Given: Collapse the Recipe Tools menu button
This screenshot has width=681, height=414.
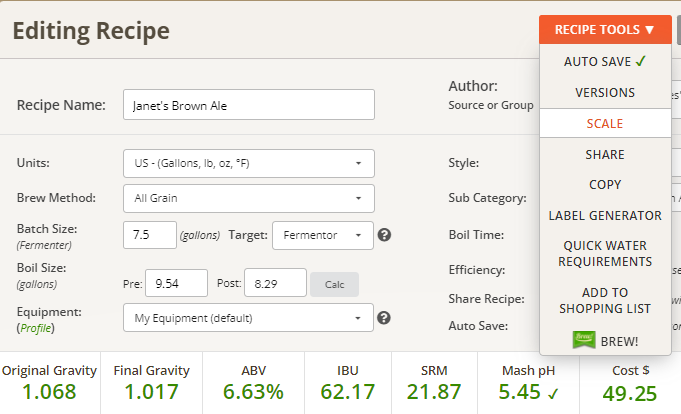Looking at the screenshot, I should (605, 30).
